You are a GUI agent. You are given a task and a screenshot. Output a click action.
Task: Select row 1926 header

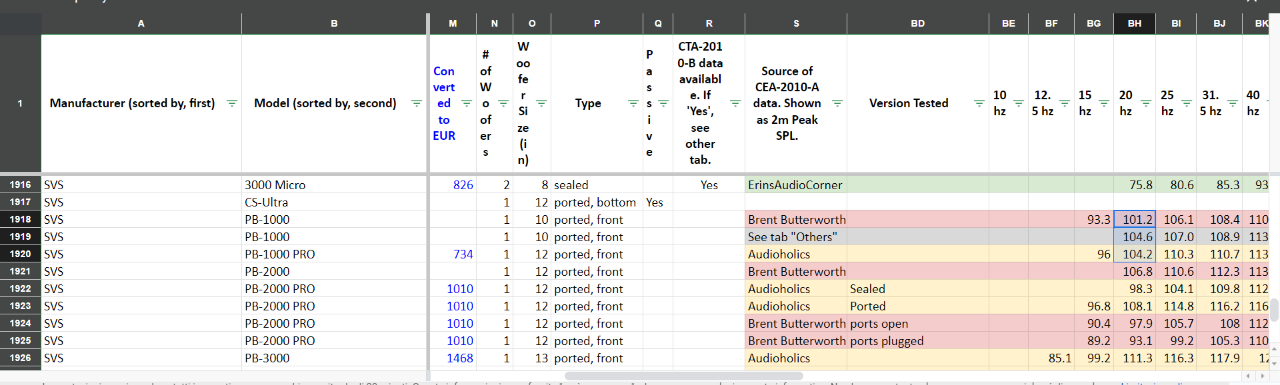click(x=20, y=358)
